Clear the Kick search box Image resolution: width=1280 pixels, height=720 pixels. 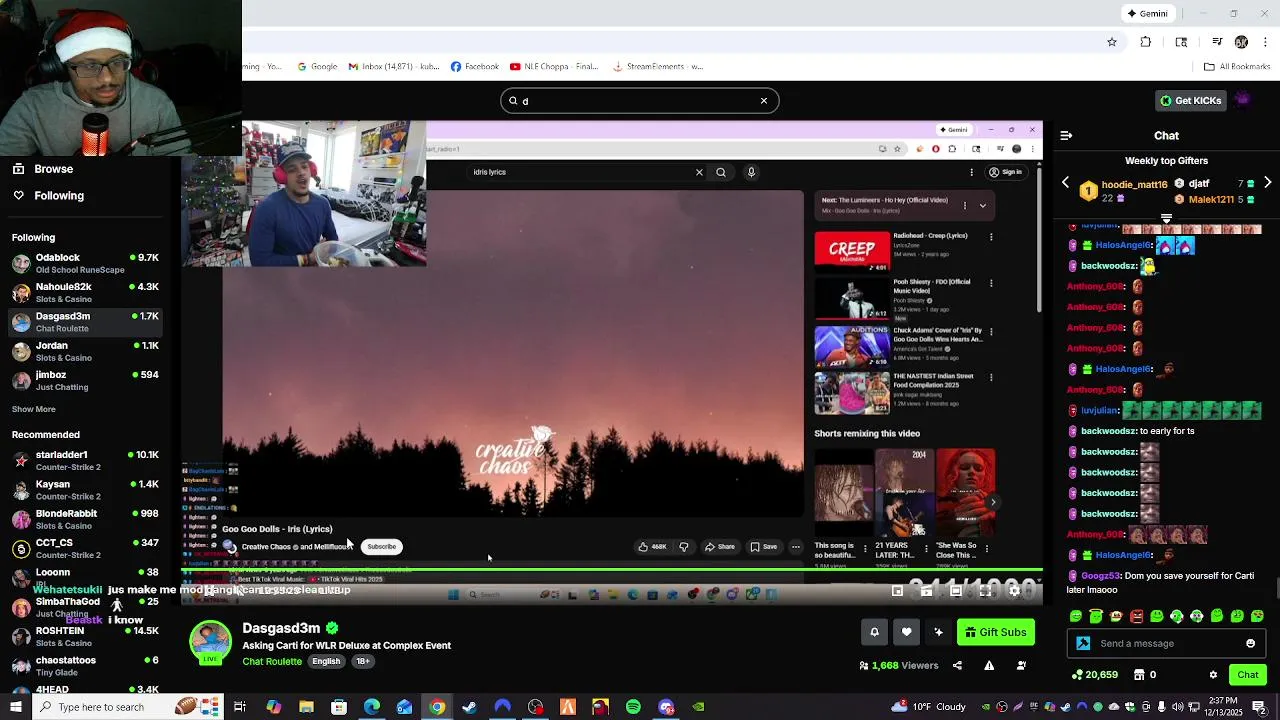tap(764, 101)
